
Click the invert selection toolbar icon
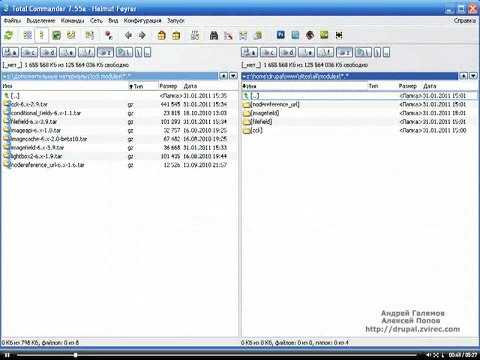point(89,35)
